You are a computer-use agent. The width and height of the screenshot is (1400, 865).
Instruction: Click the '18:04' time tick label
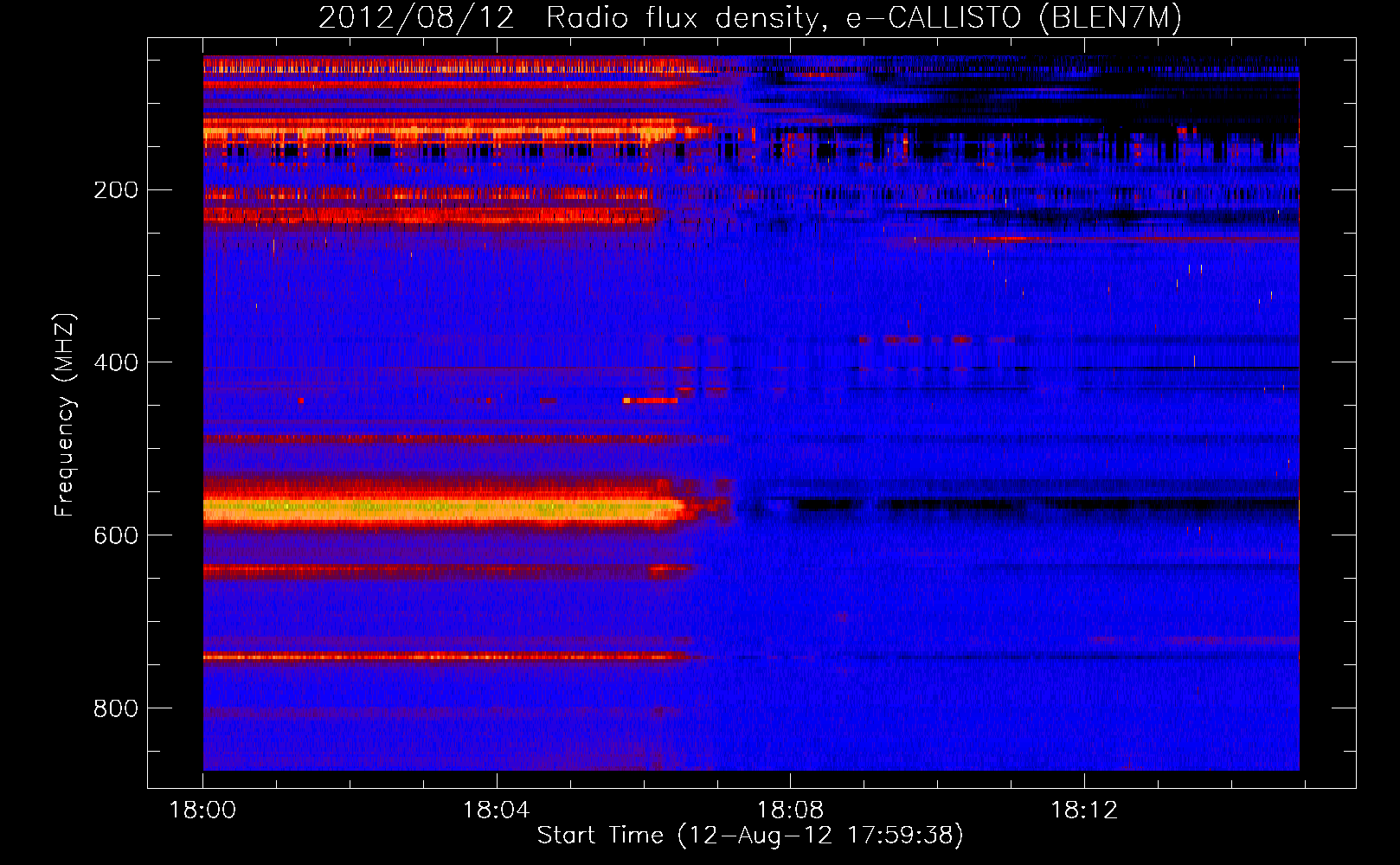[496, 811]
